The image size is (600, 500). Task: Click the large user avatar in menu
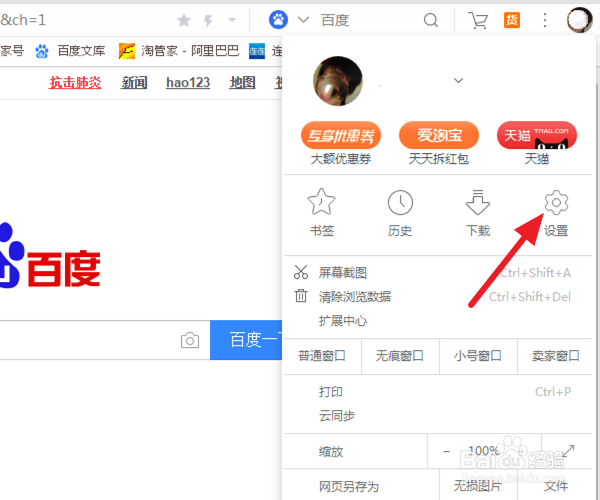[338, 81]
